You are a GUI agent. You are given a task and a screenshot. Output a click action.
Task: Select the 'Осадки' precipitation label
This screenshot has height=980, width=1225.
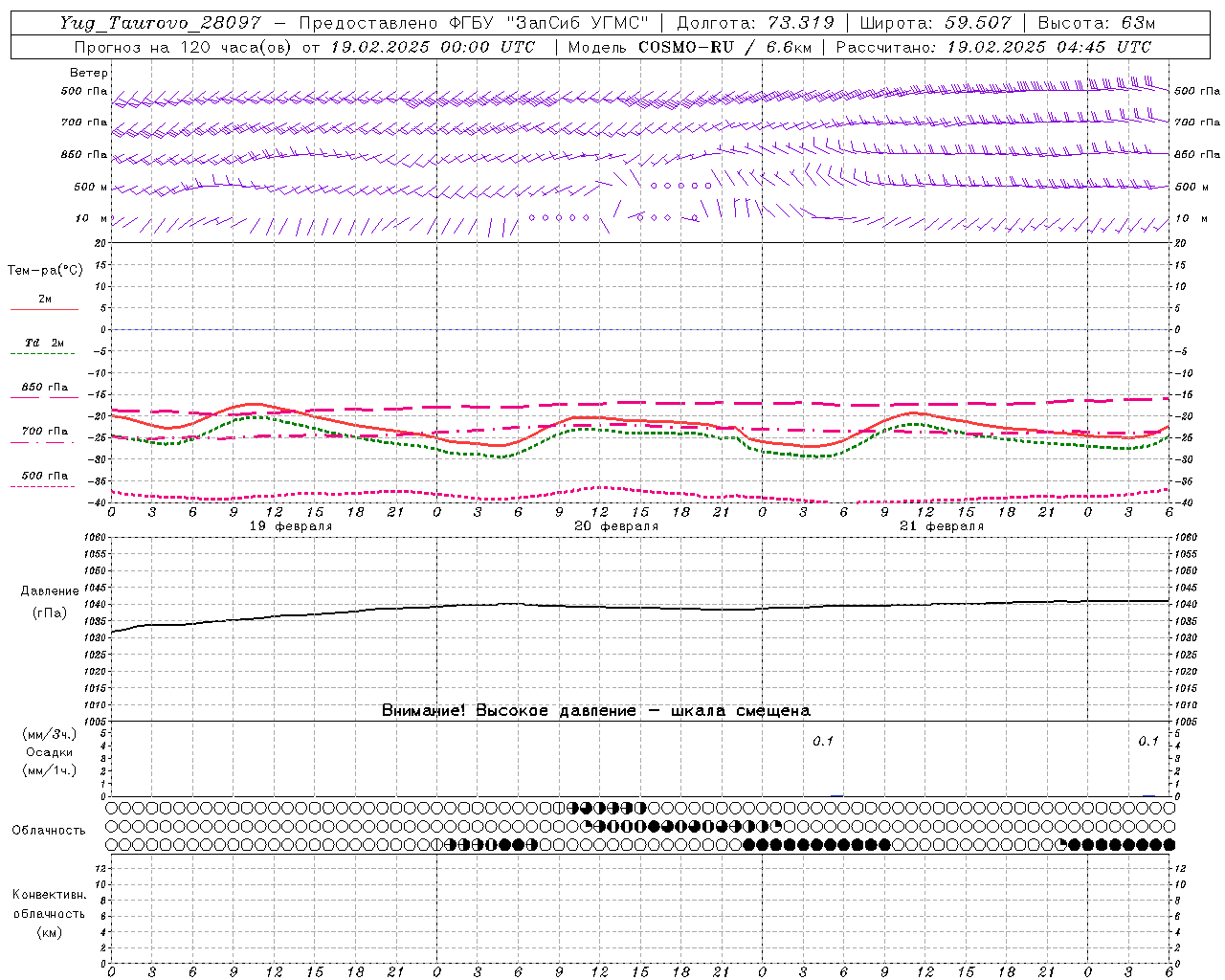pos(49,752)
